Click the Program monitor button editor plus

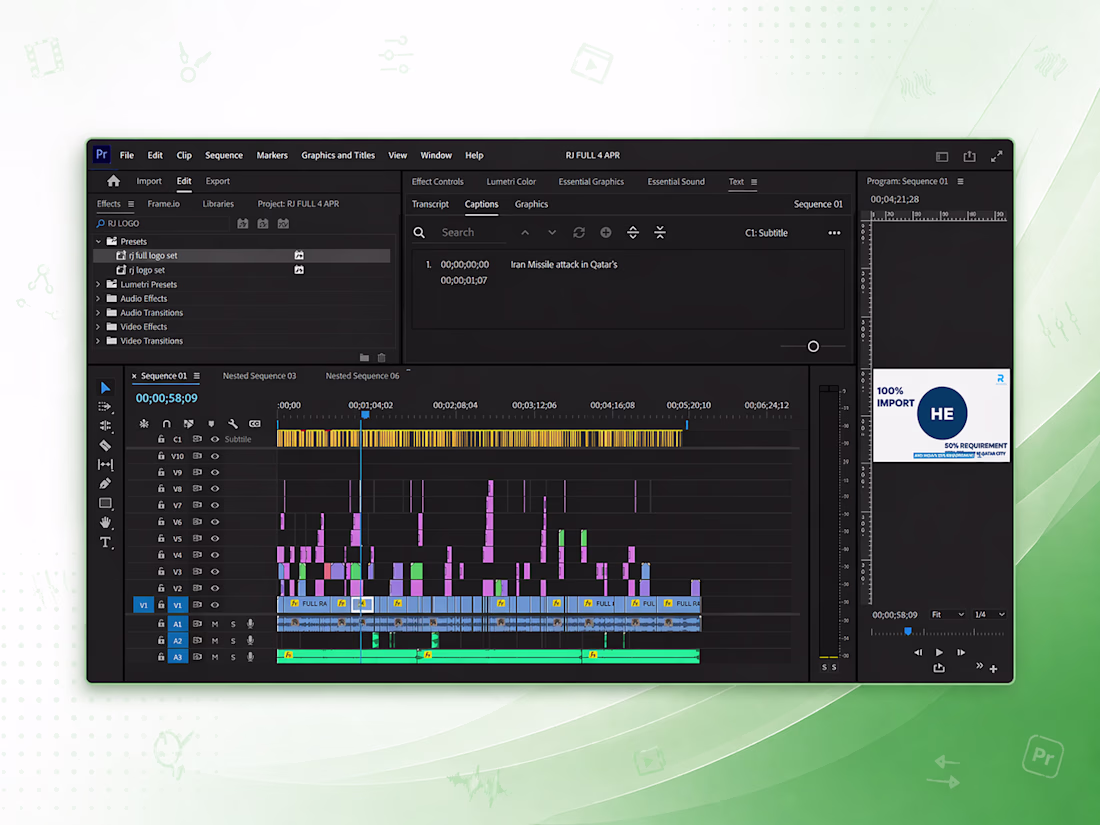coord(993,669)
